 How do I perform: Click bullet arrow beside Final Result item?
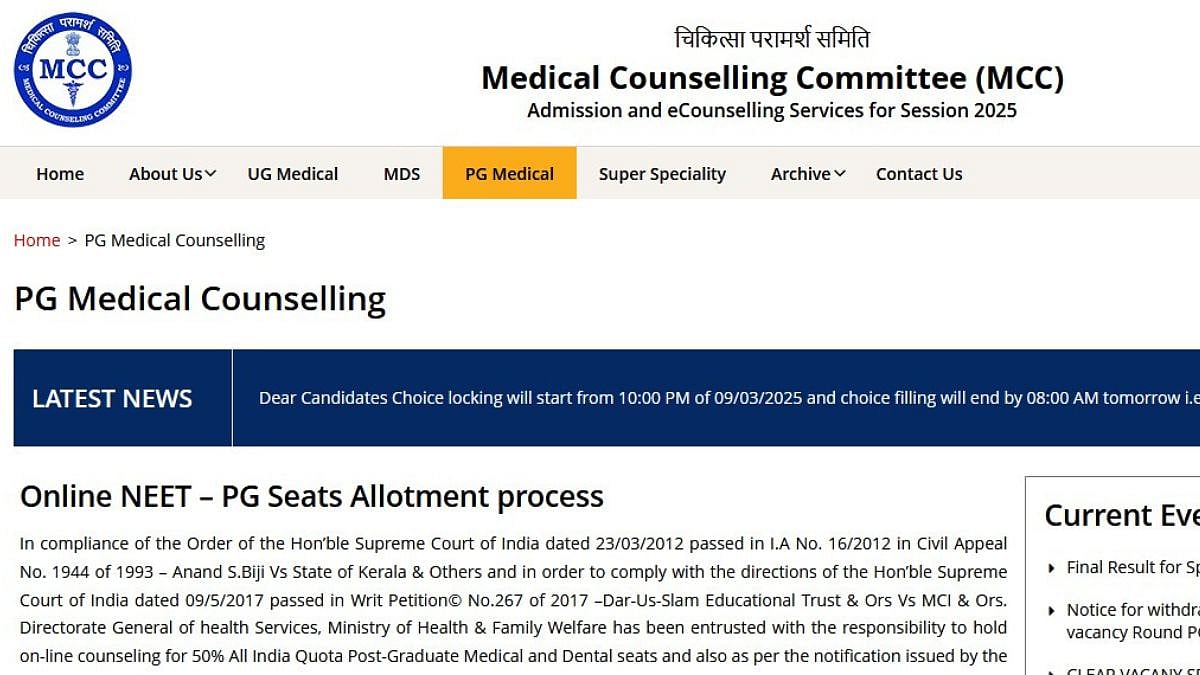(1051, 568)
